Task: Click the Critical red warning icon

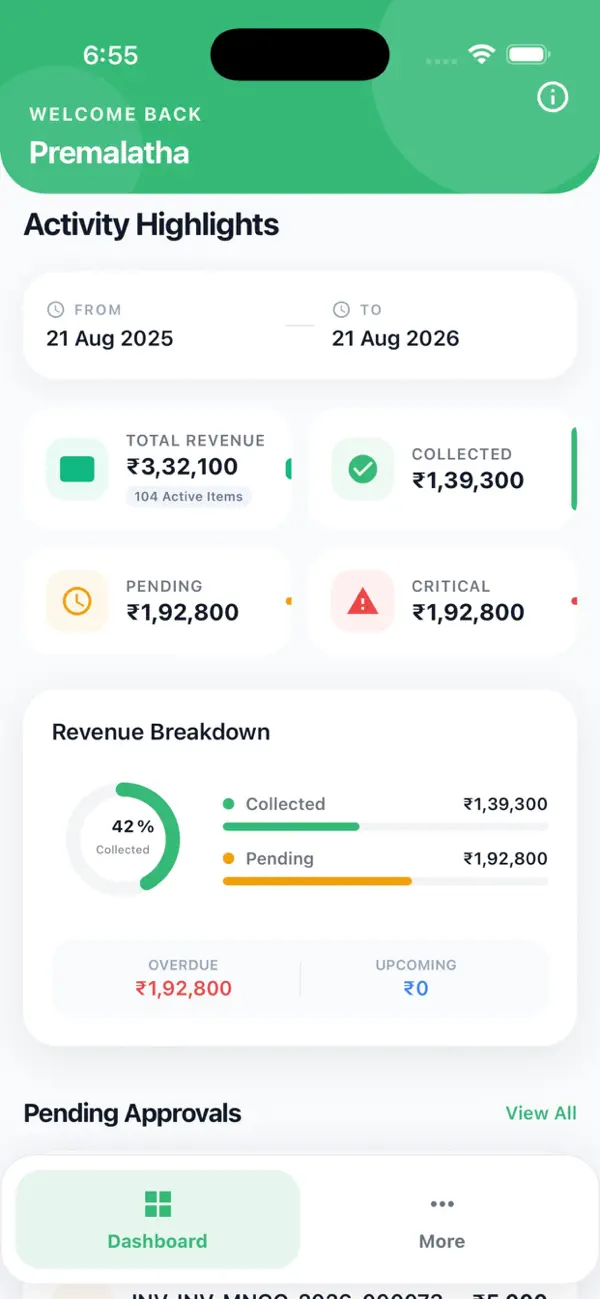Action: click(363, 601)
